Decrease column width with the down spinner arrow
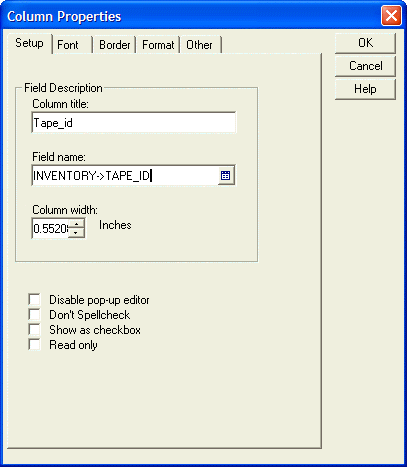 pos(76,233)
